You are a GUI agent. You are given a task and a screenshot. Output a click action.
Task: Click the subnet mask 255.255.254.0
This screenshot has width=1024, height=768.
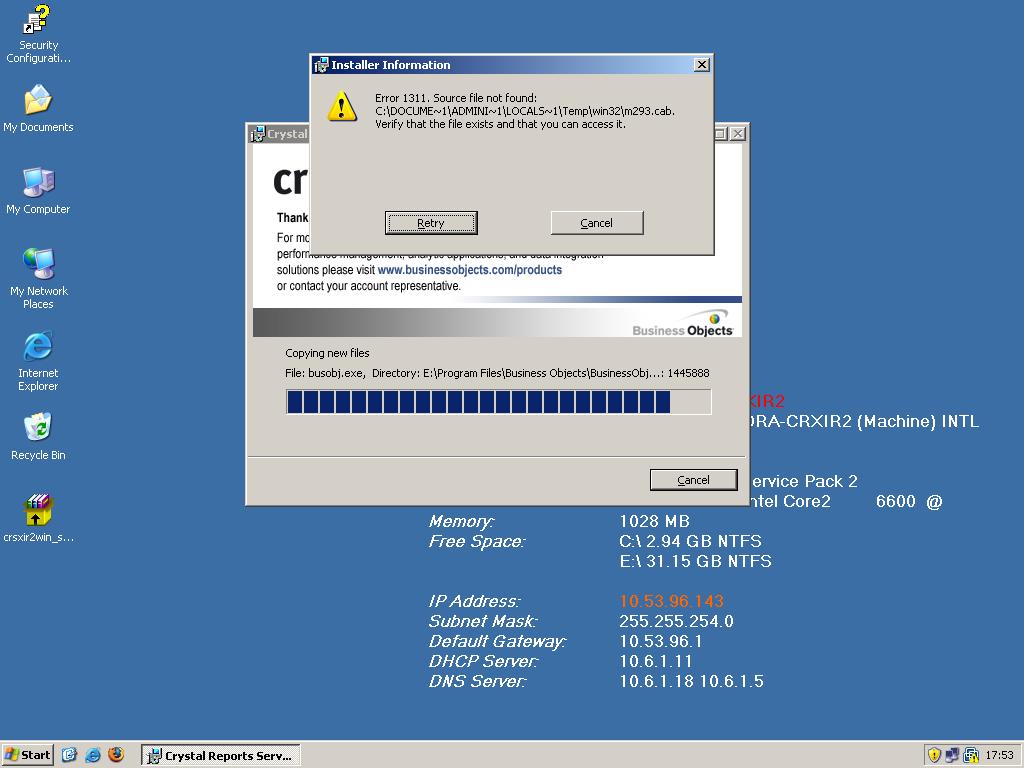(x=677, y=621)
